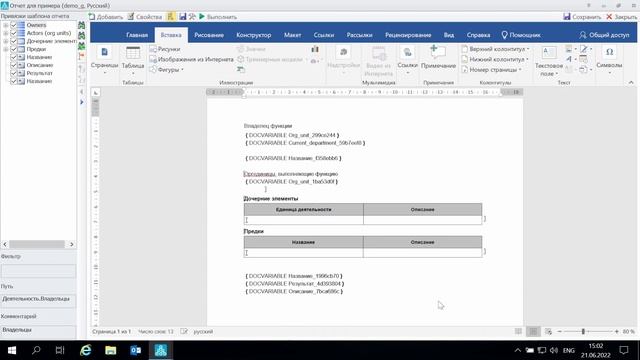Click into the Фильтр input field
Screen dimensions: 640x360
[38, 271]
